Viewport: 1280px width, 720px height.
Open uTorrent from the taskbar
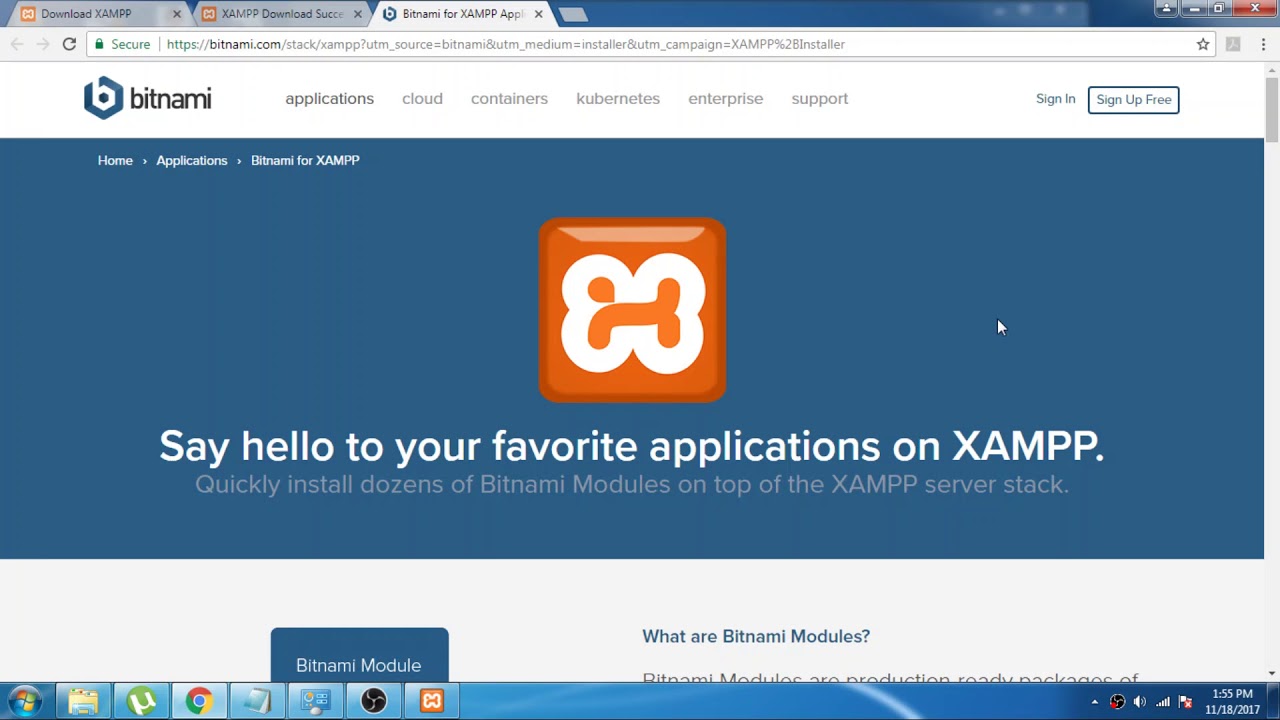click(x=141, y=701)
